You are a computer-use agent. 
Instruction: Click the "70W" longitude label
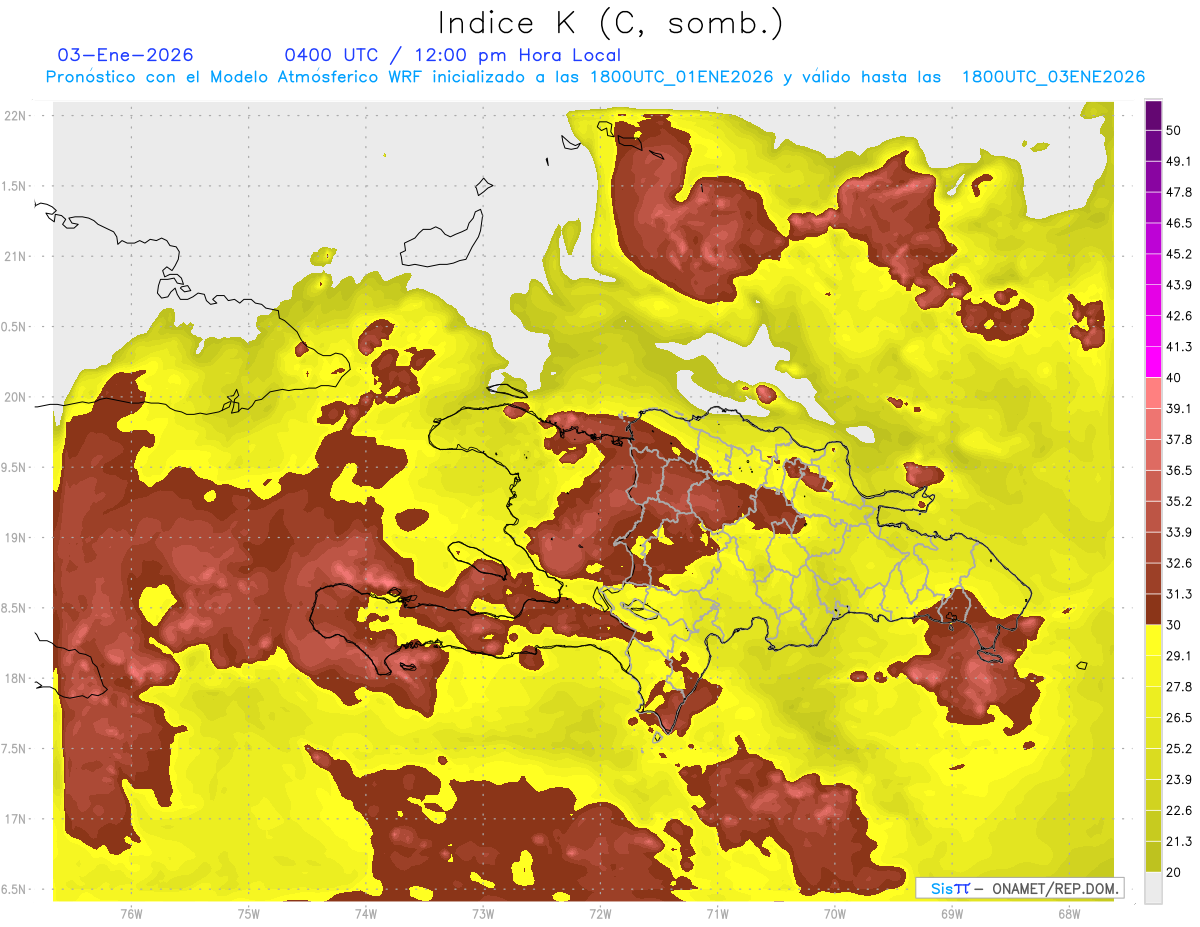coord(835,913)
